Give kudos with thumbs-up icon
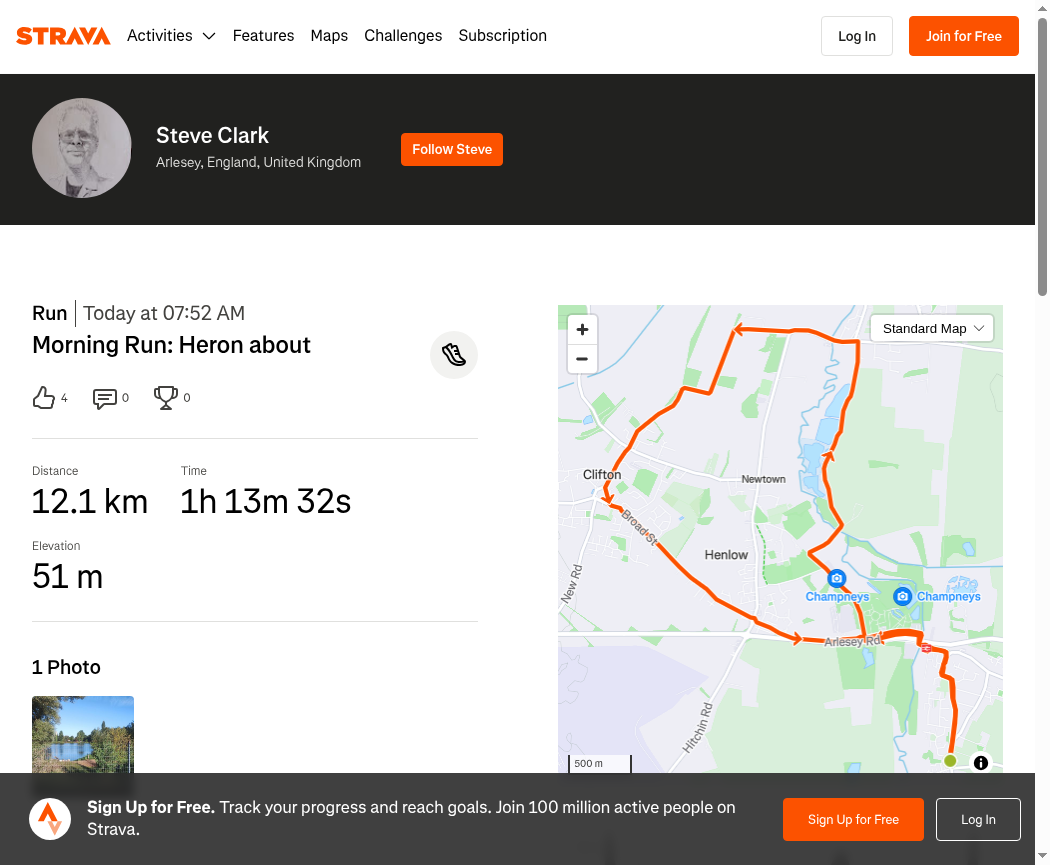 point(44,398)
